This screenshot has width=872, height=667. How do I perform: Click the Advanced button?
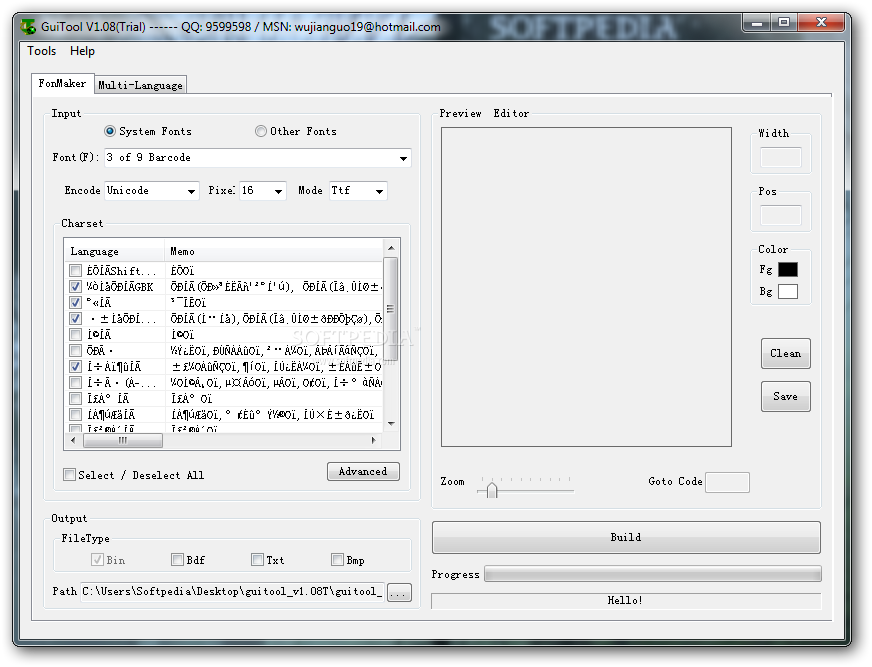(x=363, y=472)
